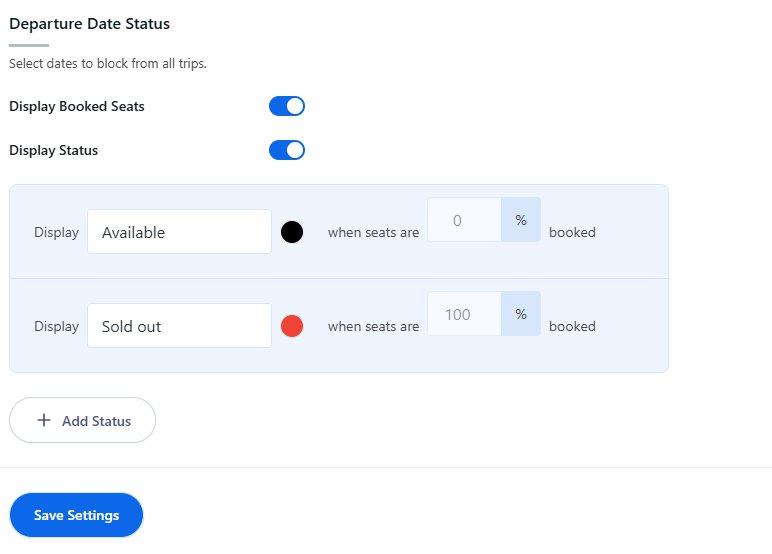Save settings with the blue button
This screenshot has width=772, height=554.
click(x=76, y=515)
